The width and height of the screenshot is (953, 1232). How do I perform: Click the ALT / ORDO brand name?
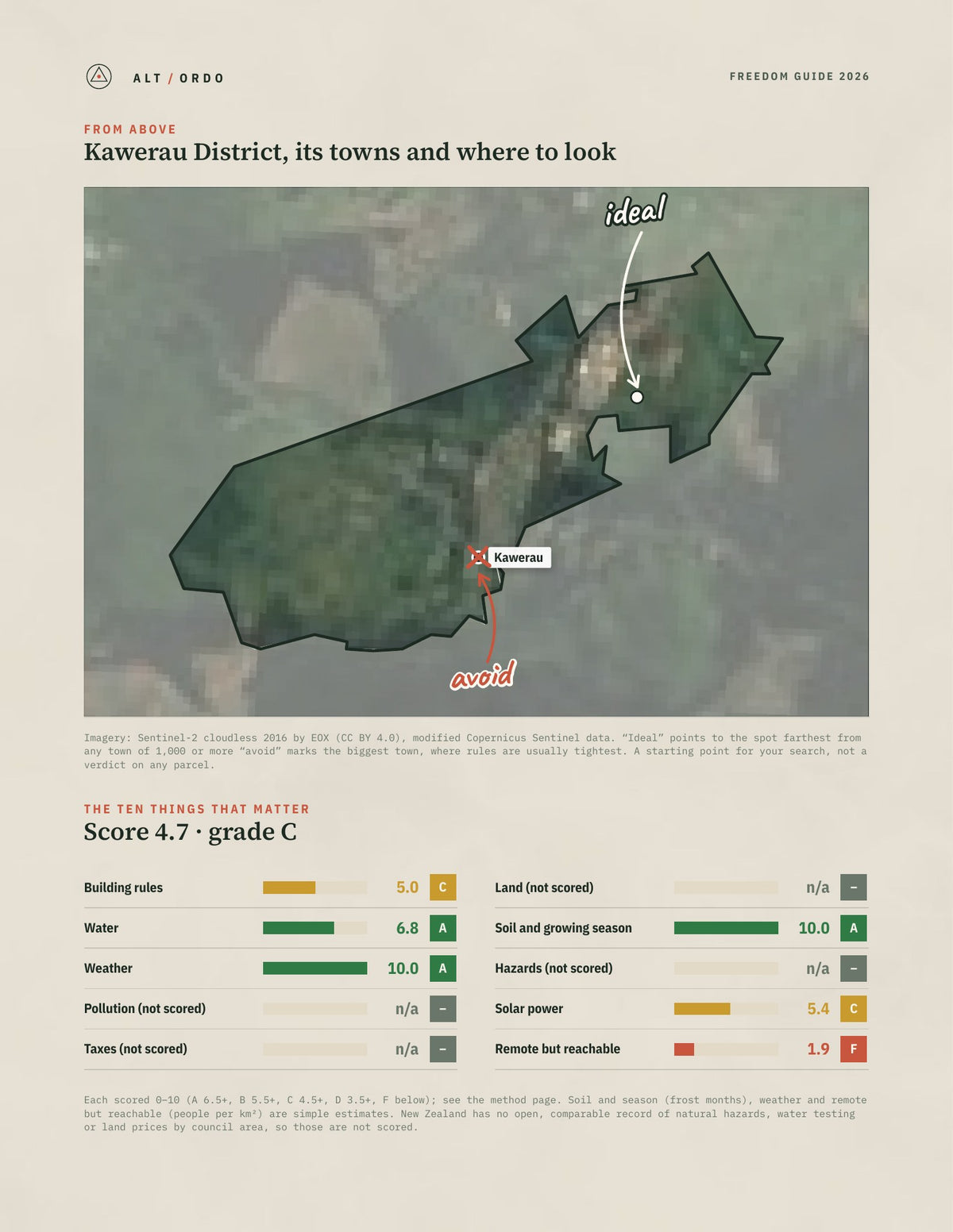(179, 78)
